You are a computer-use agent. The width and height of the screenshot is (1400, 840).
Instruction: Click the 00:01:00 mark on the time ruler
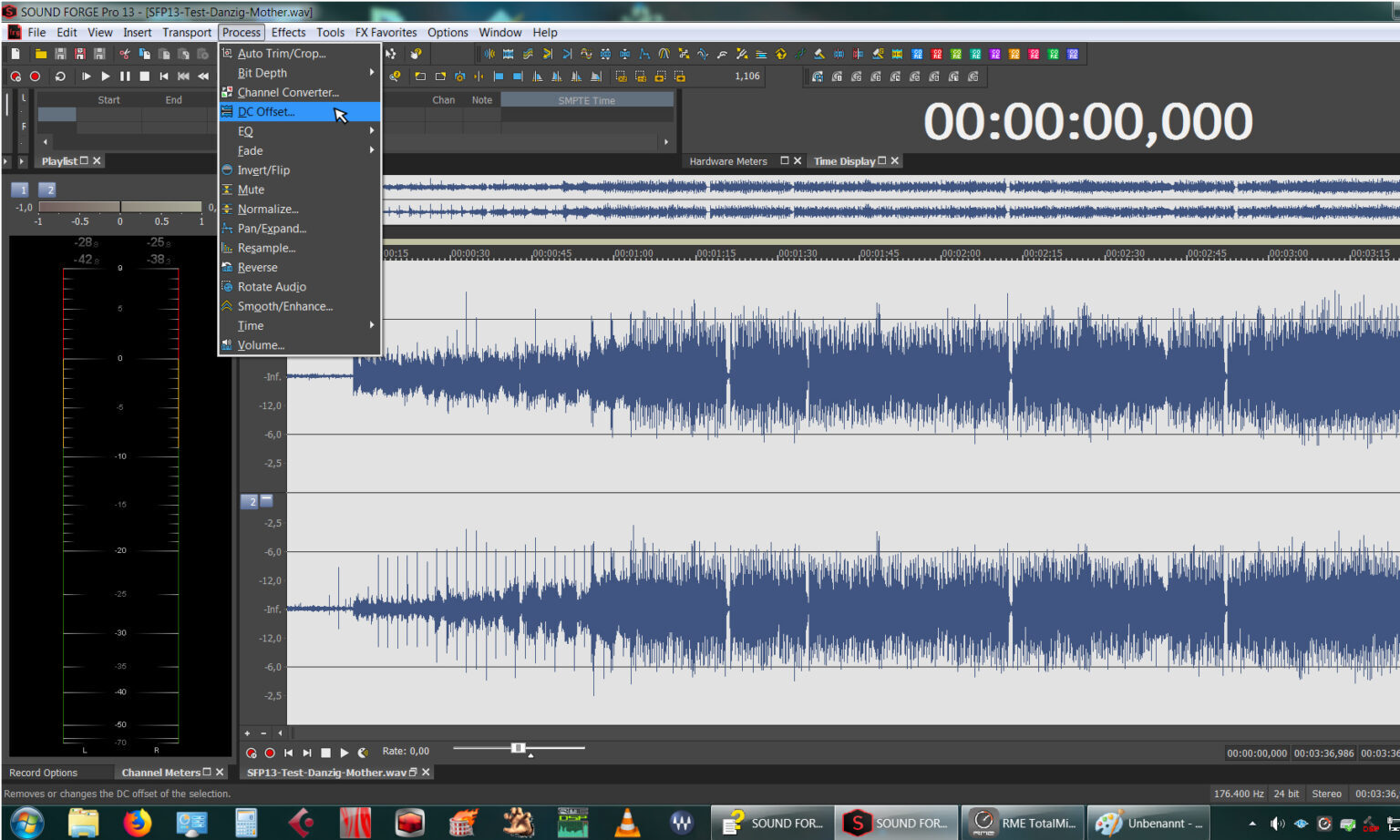(633, 253)
